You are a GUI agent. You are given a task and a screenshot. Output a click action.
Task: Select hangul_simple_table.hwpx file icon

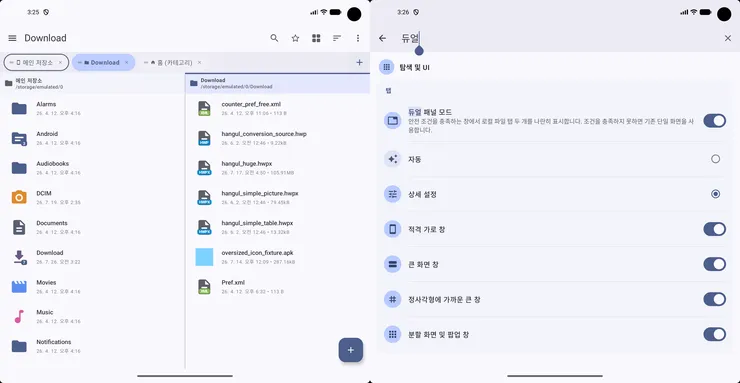click(204, 227)
